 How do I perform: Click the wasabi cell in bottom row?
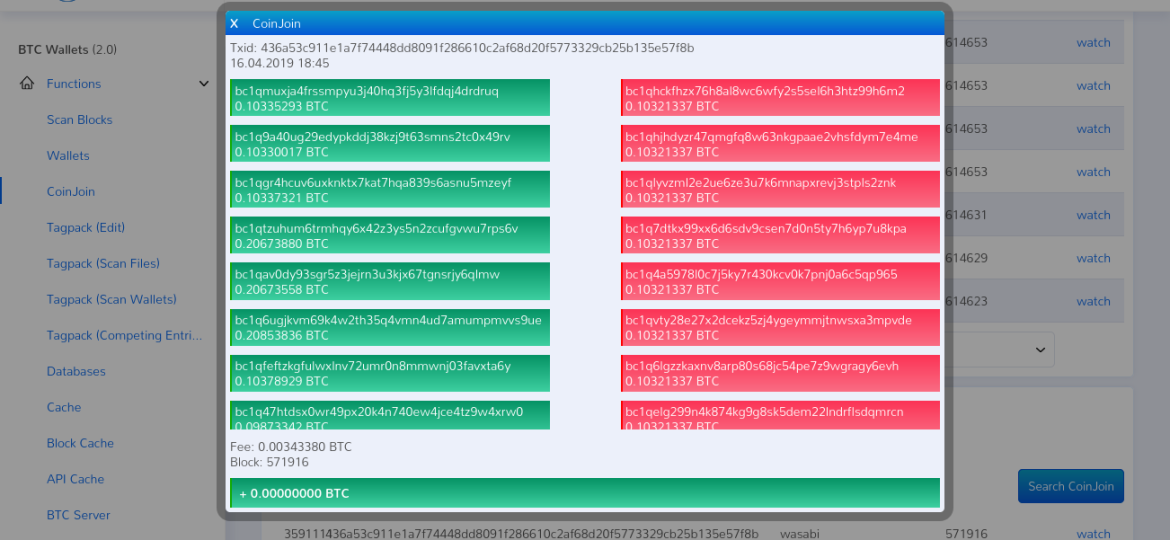(798, 534)
